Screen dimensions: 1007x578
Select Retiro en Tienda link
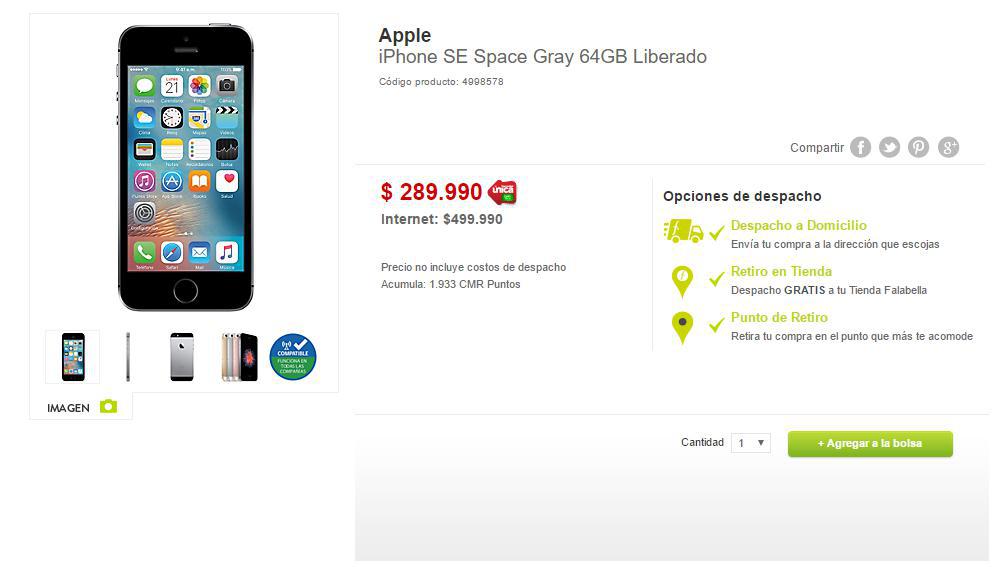tap(781, 272)
